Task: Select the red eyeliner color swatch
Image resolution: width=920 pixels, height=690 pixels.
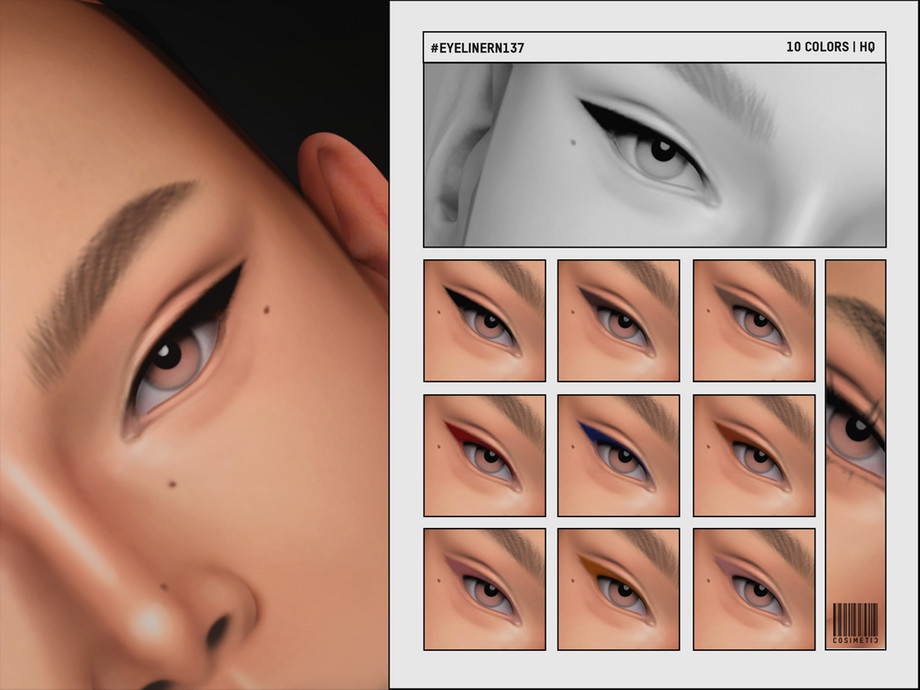Action: (484, 455)
